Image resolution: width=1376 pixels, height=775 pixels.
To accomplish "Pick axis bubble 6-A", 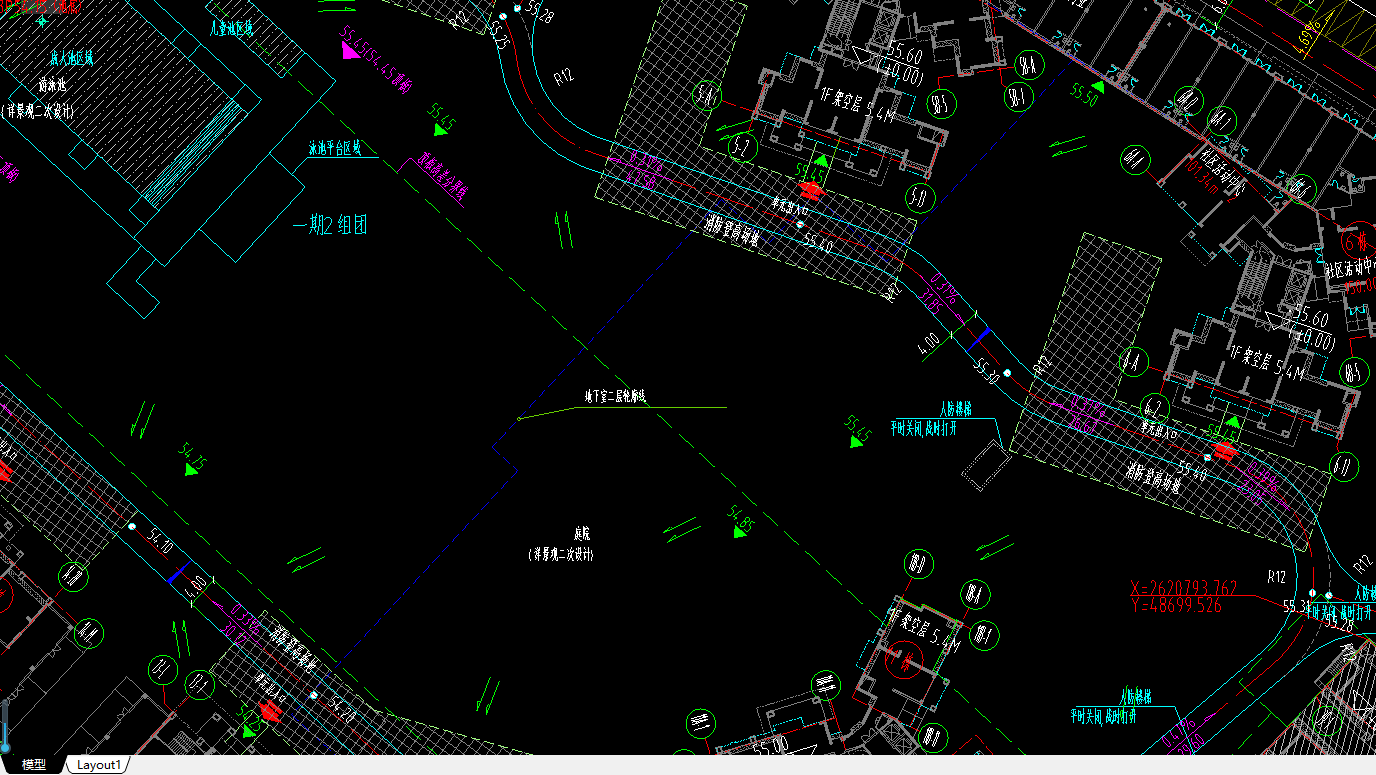I will pyautogui.click(x=1132, y=361).
